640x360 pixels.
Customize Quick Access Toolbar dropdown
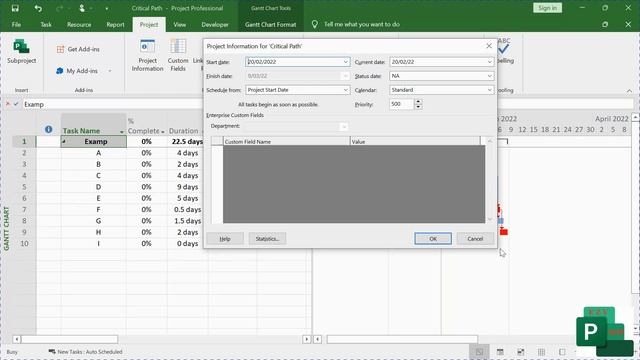coord(107,8)
